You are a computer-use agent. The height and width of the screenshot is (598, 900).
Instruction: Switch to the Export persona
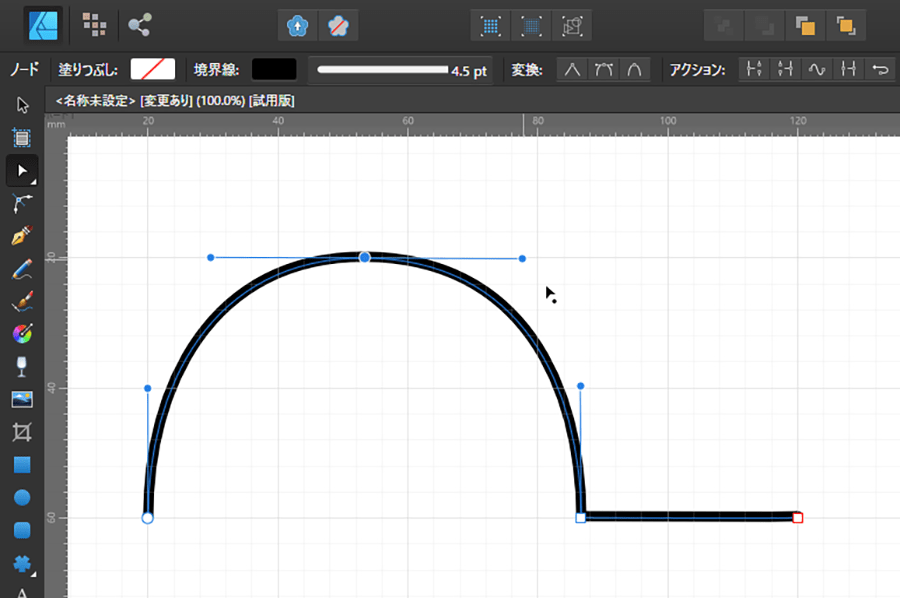[141, 24]
